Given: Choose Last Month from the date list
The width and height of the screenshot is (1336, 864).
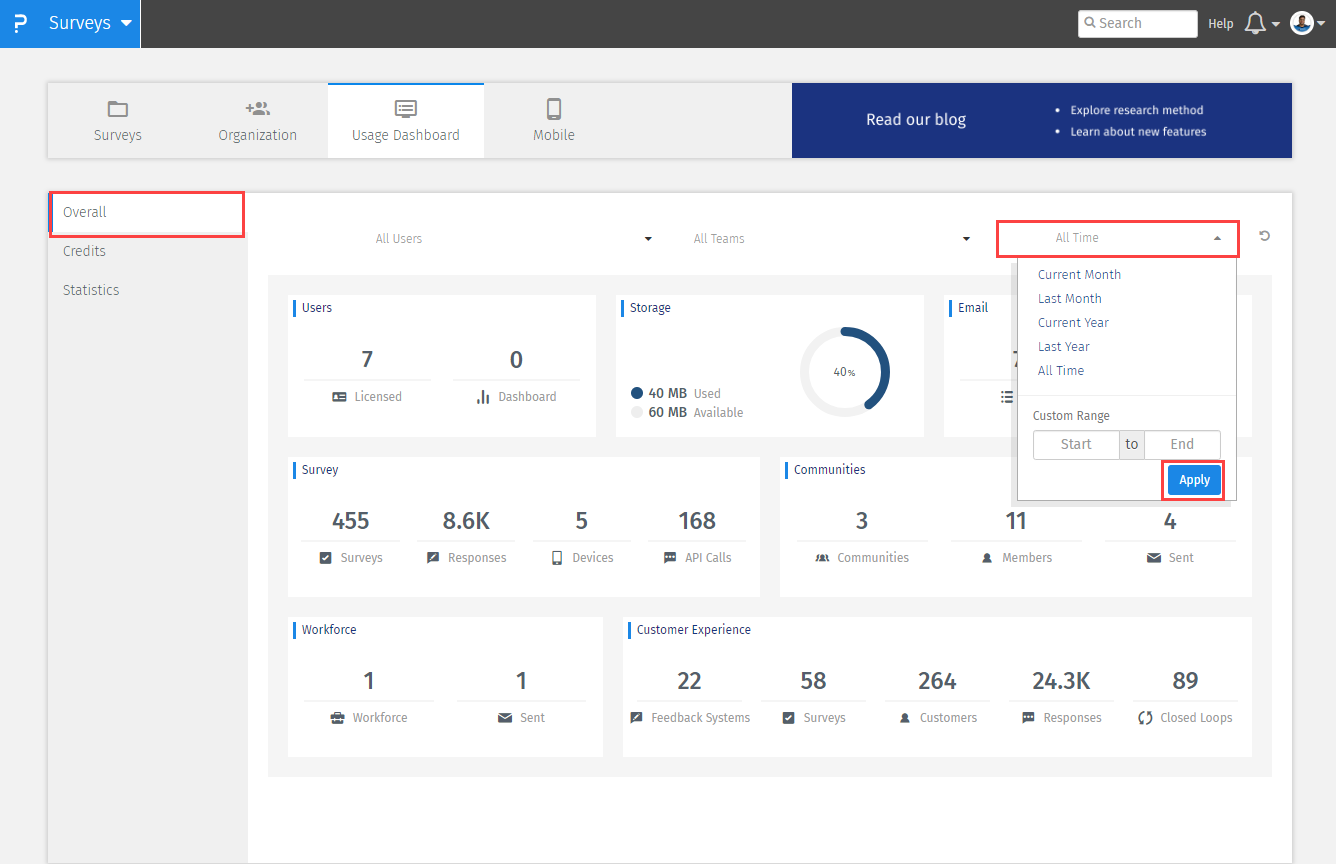Looking at the screenshot, I should (x=1069, y=298).
